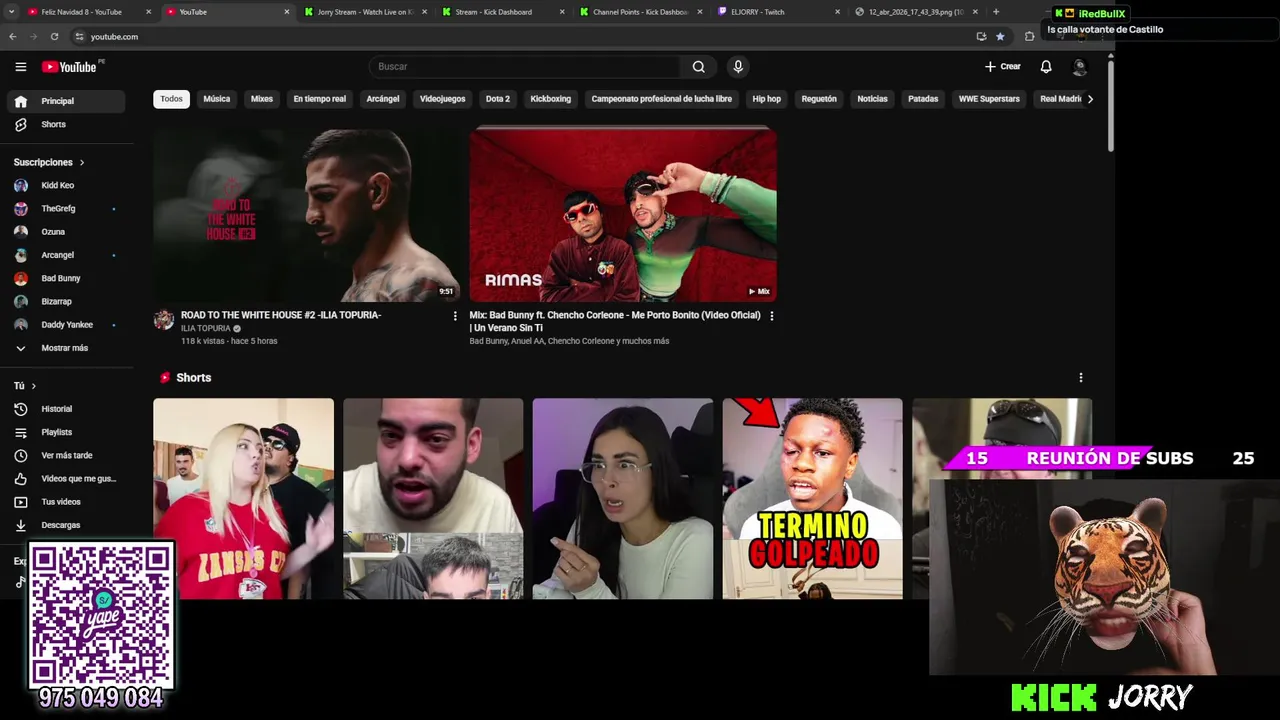The image size is (1280, 720).
Task: Open the notifications bell
Action: point(1046,67)
